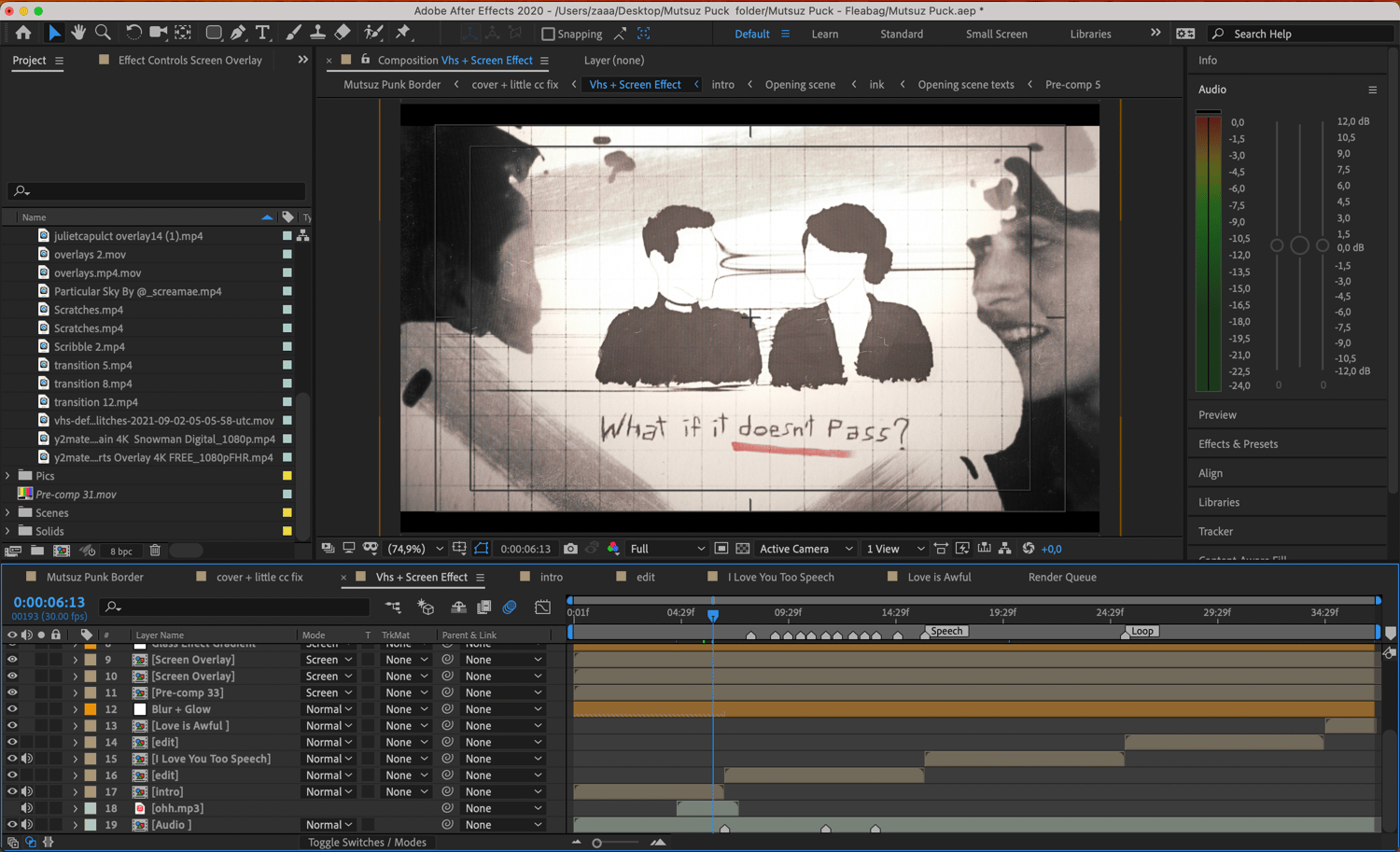Viewport: 1400px width, 852px height.
Task: Select the Rectangle shape tool
Action: click(x=214, y=33)
